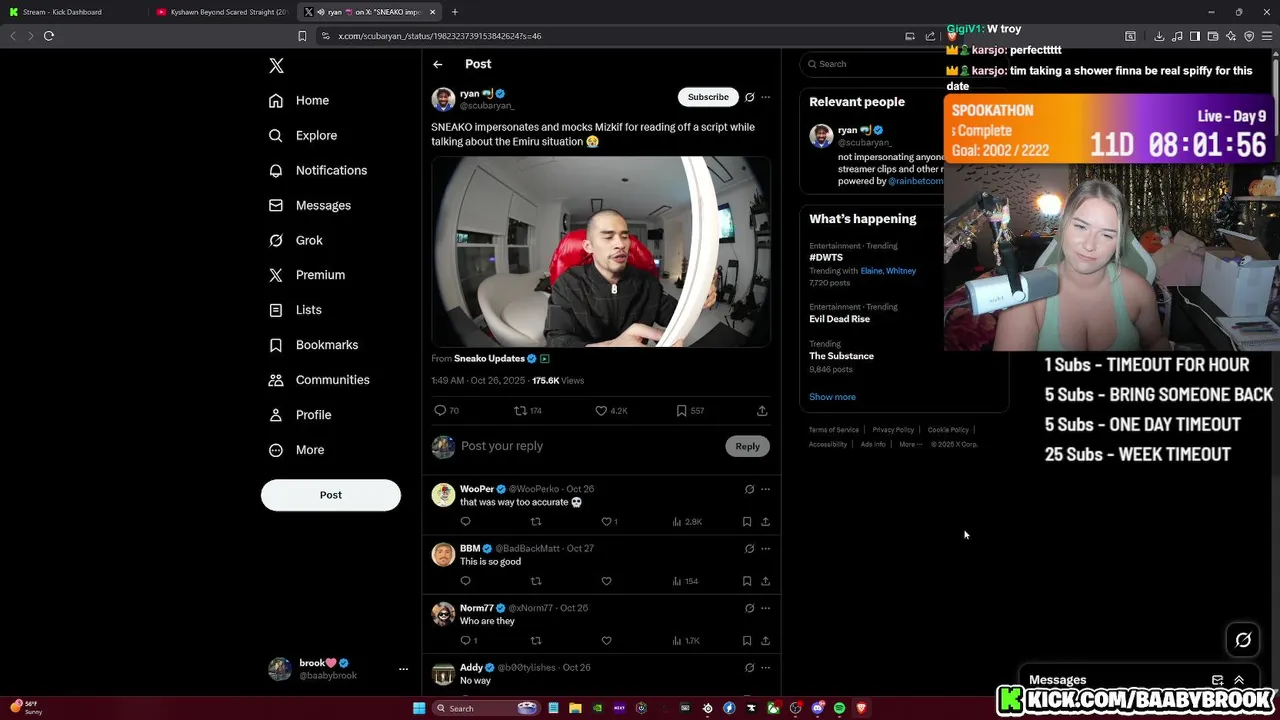This screenshot has height=720, width=1280.
Task: Open more options on Norm77's reply
Action: pyautogui.click(x=766, y=608)
